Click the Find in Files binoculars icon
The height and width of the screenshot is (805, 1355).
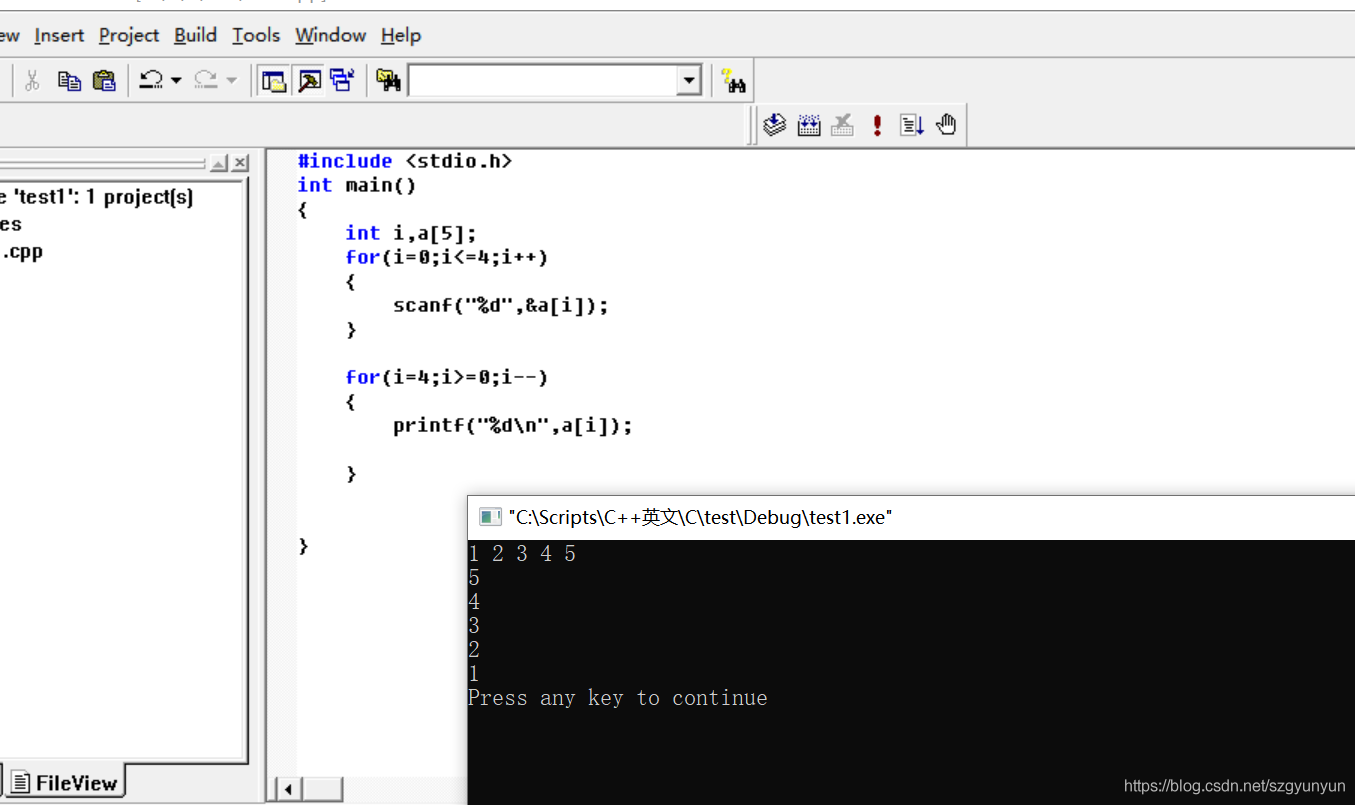(x=388, y=81)
